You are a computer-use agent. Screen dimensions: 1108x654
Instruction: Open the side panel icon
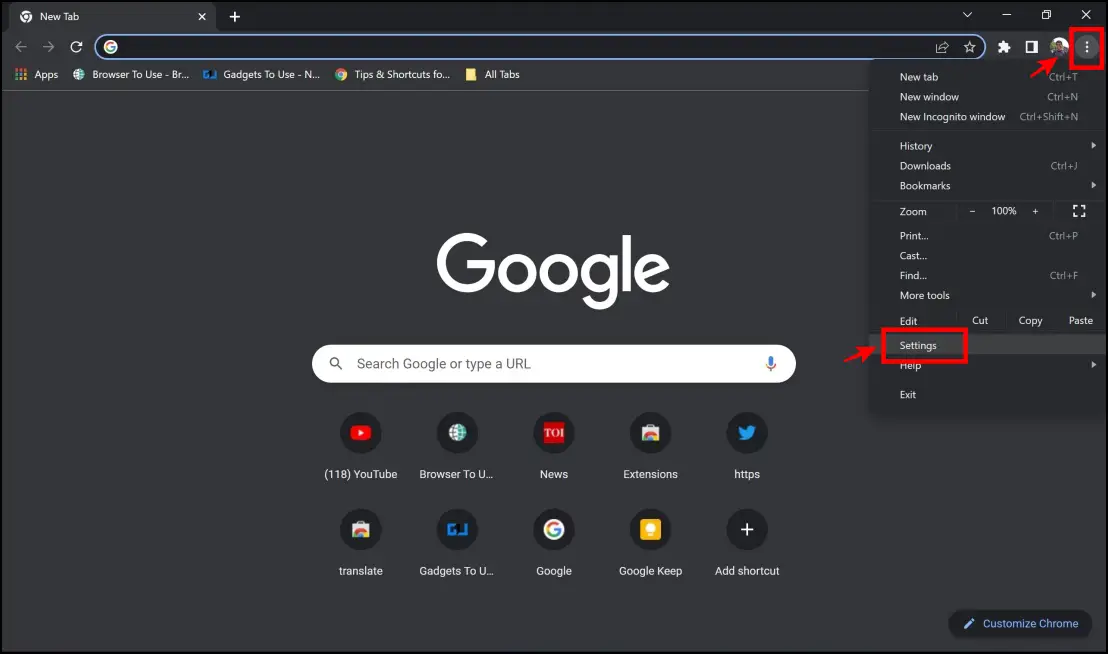click(1032, 47)
